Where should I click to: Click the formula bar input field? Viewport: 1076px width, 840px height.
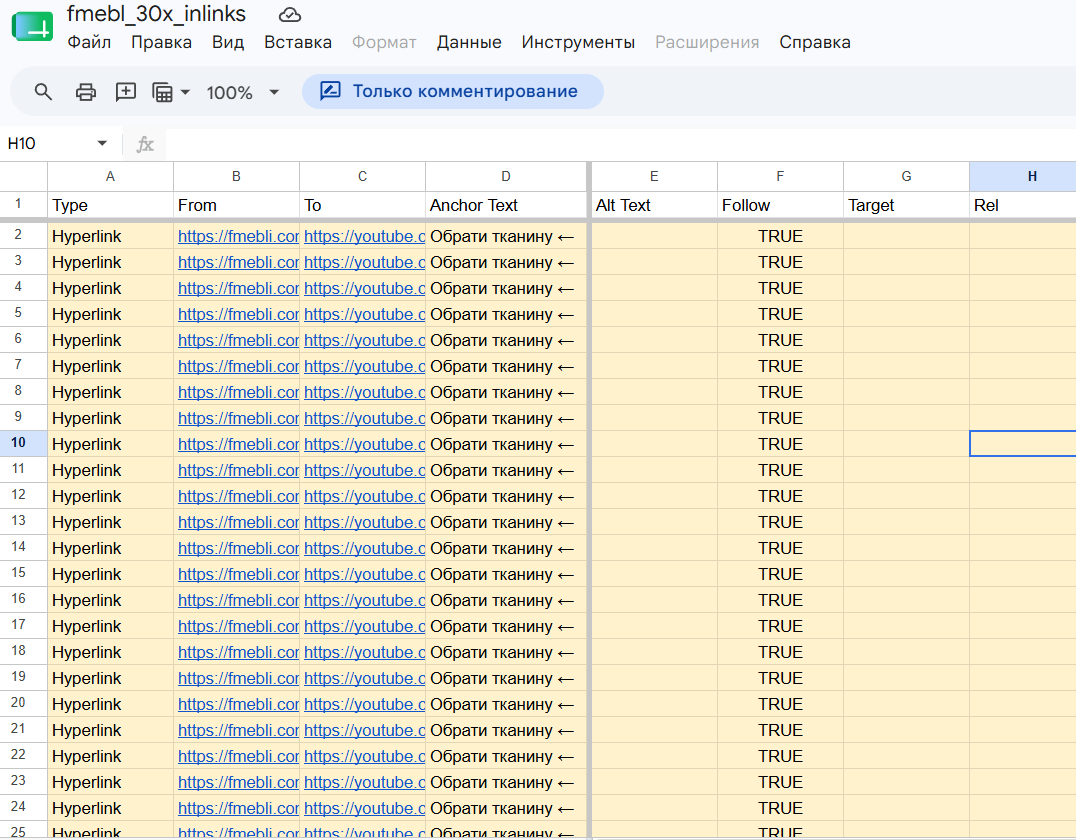[x=620, y=144]
